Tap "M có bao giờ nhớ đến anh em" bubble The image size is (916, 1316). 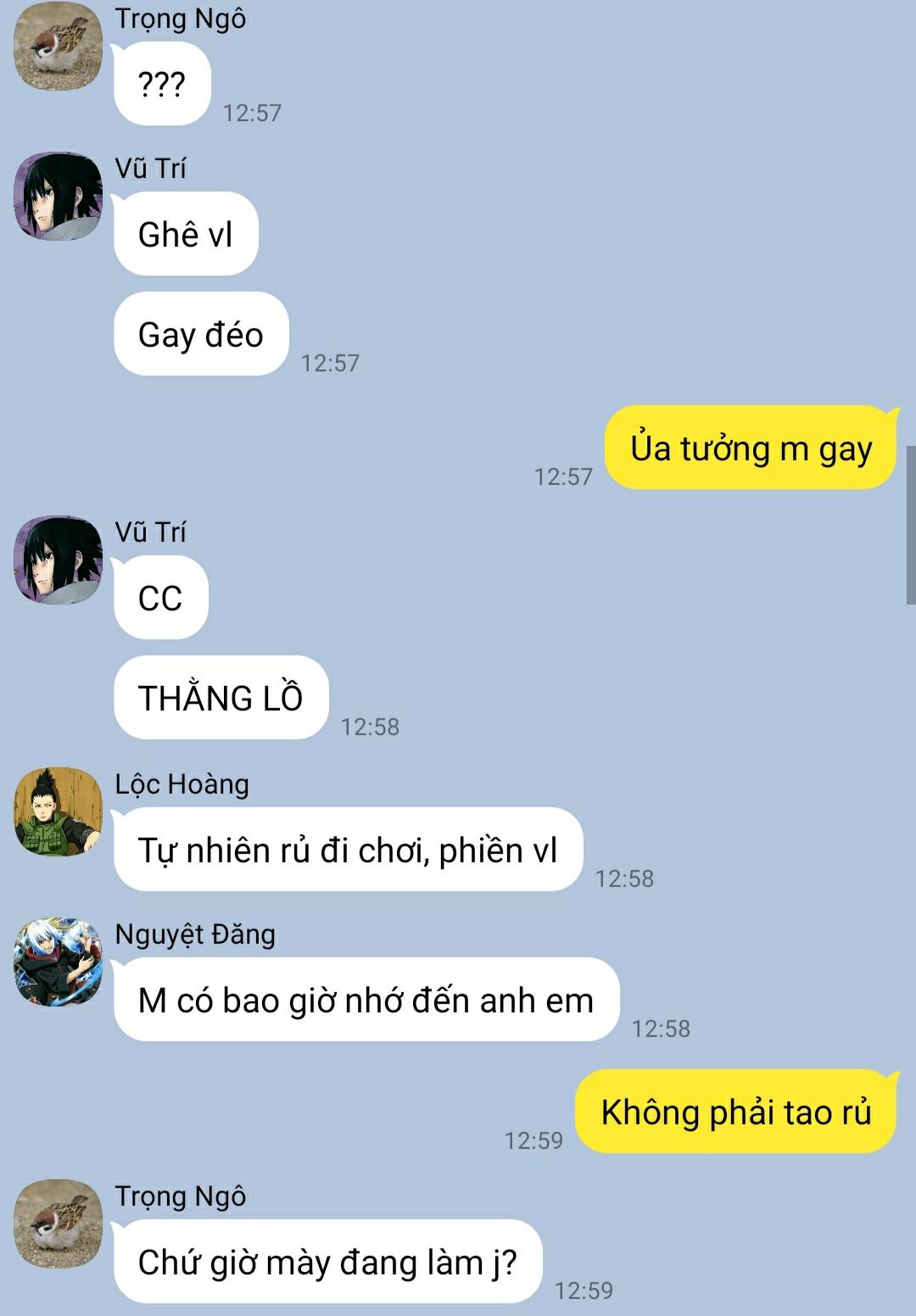[366, 1000]
